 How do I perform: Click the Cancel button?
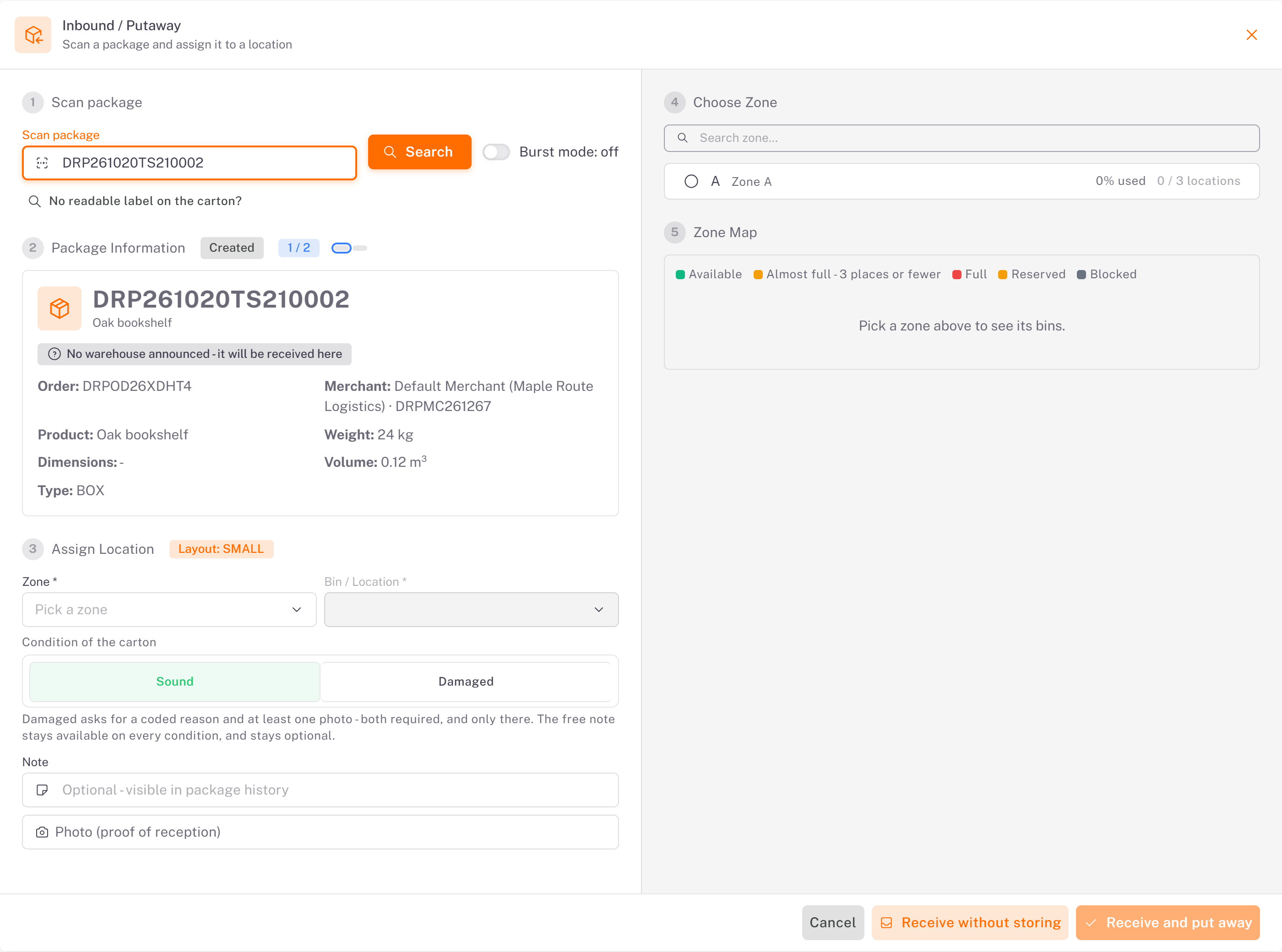(833, 923)
